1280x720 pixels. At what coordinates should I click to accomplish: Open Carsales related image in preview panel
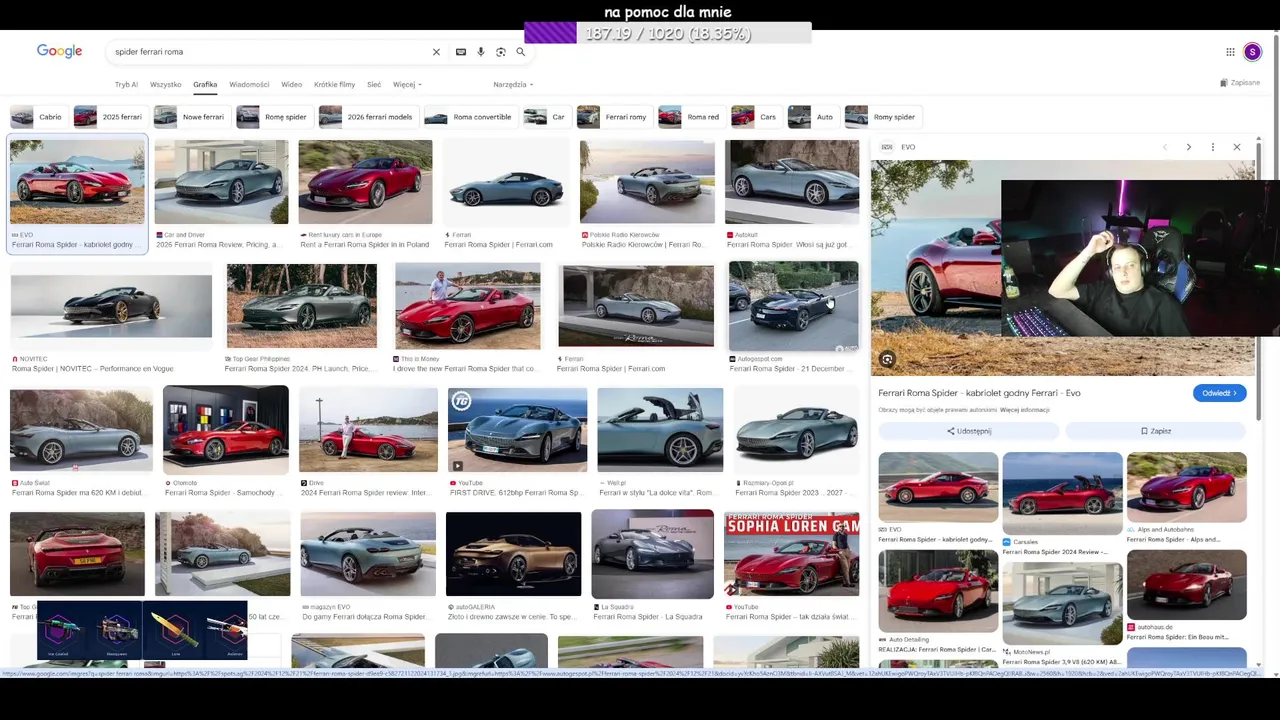click(1062, 493)
